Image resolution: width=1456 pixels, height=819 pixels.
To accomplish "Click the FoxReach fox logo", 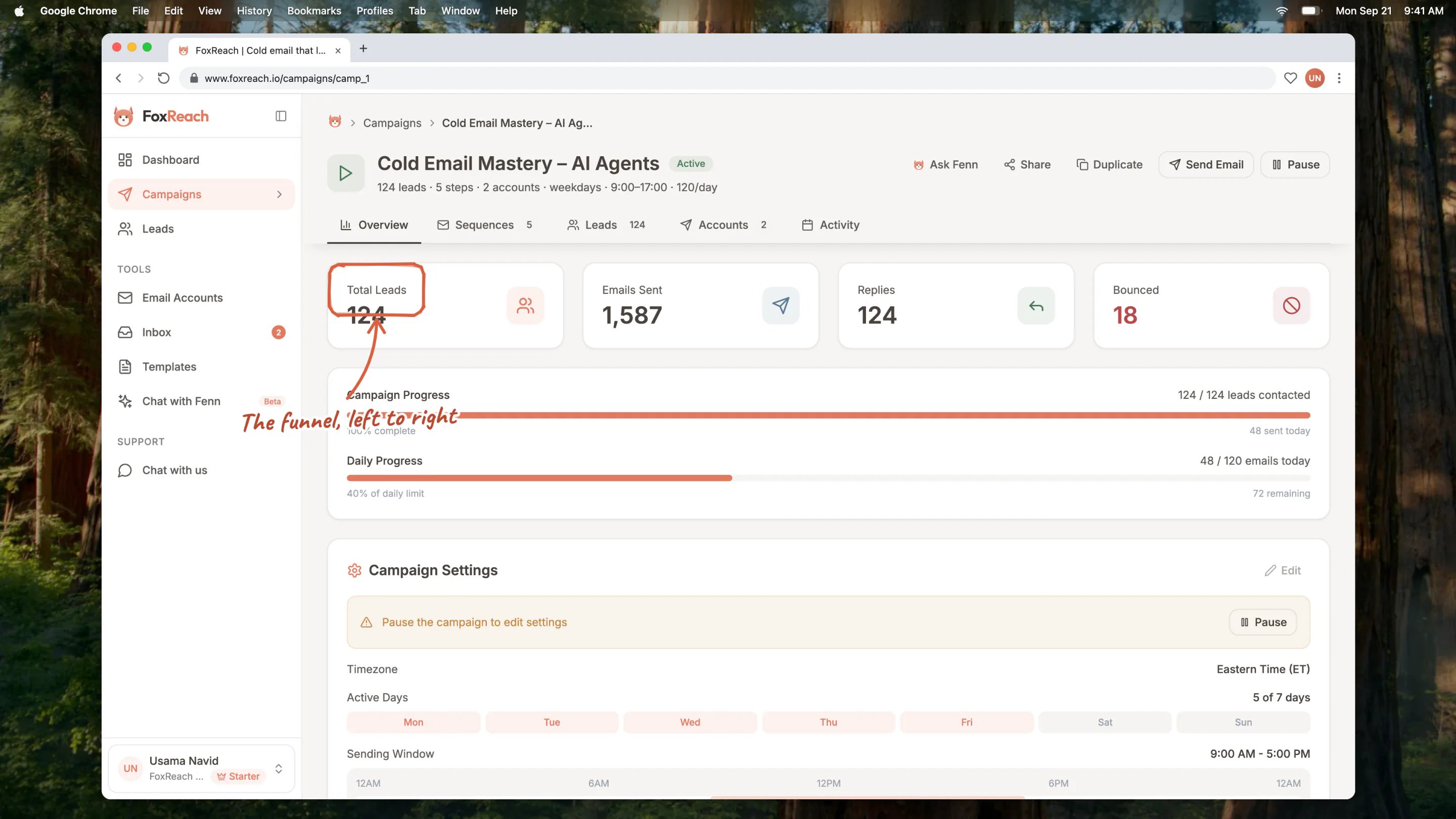I will [124, 116].
